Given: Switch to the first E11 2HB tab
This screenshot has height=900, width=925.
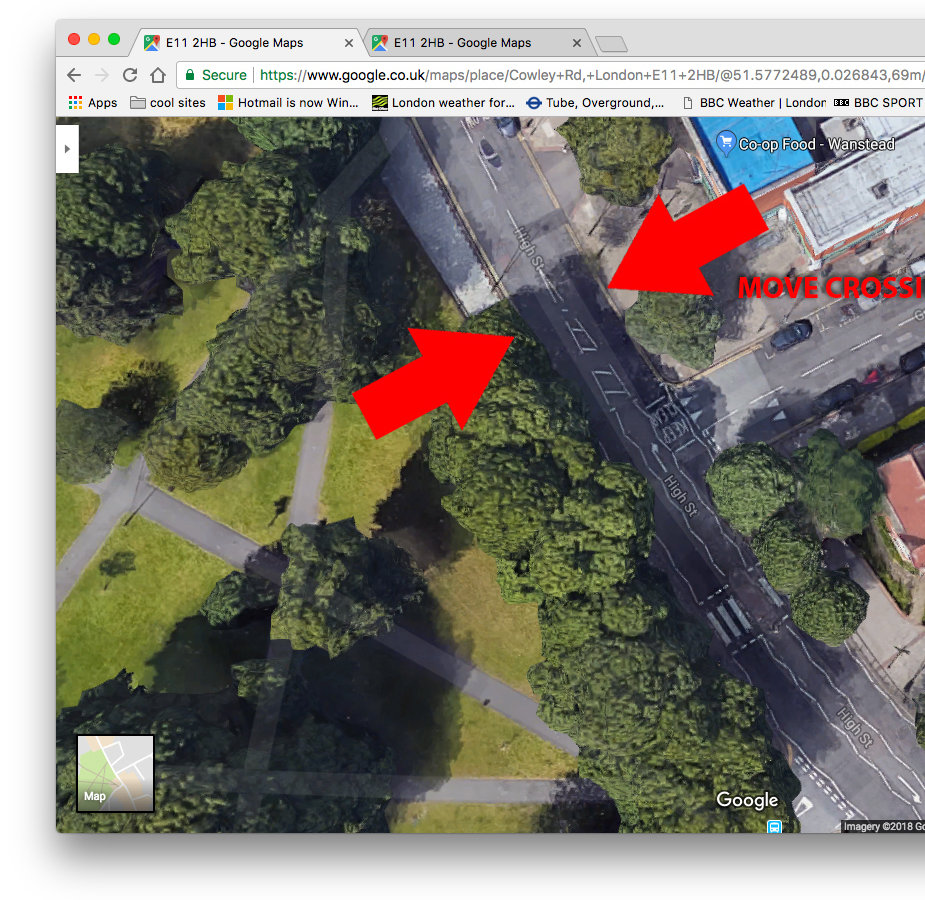Looking at the screenshot, I should pos(240,42).
